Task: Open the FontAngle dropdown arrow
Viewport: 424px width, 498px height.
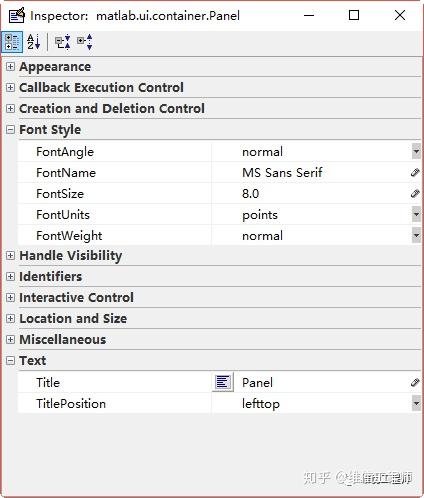Action: tap(416, 152)
